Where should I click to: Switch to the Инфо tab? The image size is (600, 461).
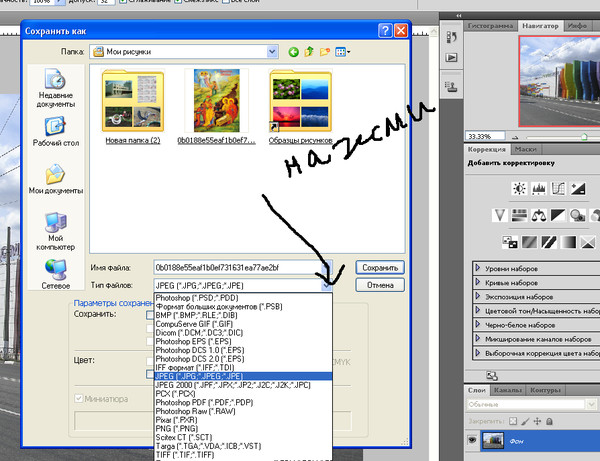[x=577, y=26]
